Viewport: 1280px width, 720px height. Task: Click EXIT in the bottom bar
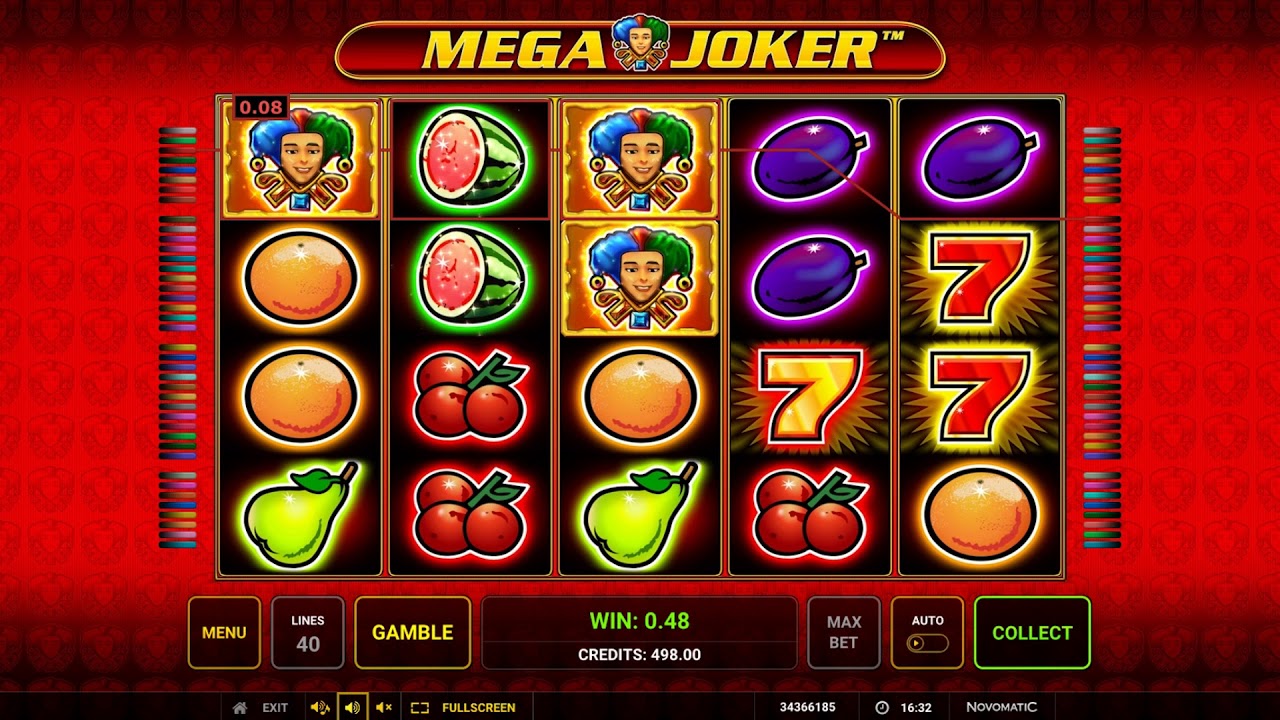[x=275, y=707]
